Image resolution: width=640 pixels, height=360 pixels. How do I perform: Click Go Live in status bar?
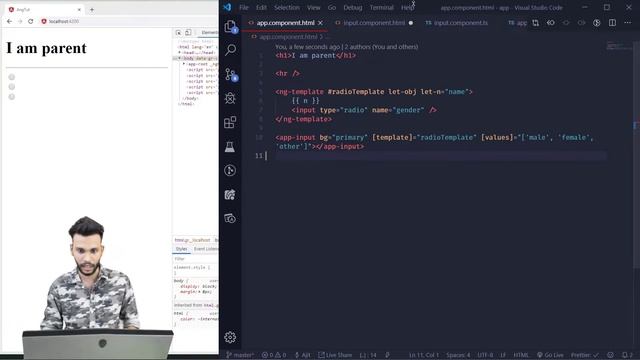point(550,355)
